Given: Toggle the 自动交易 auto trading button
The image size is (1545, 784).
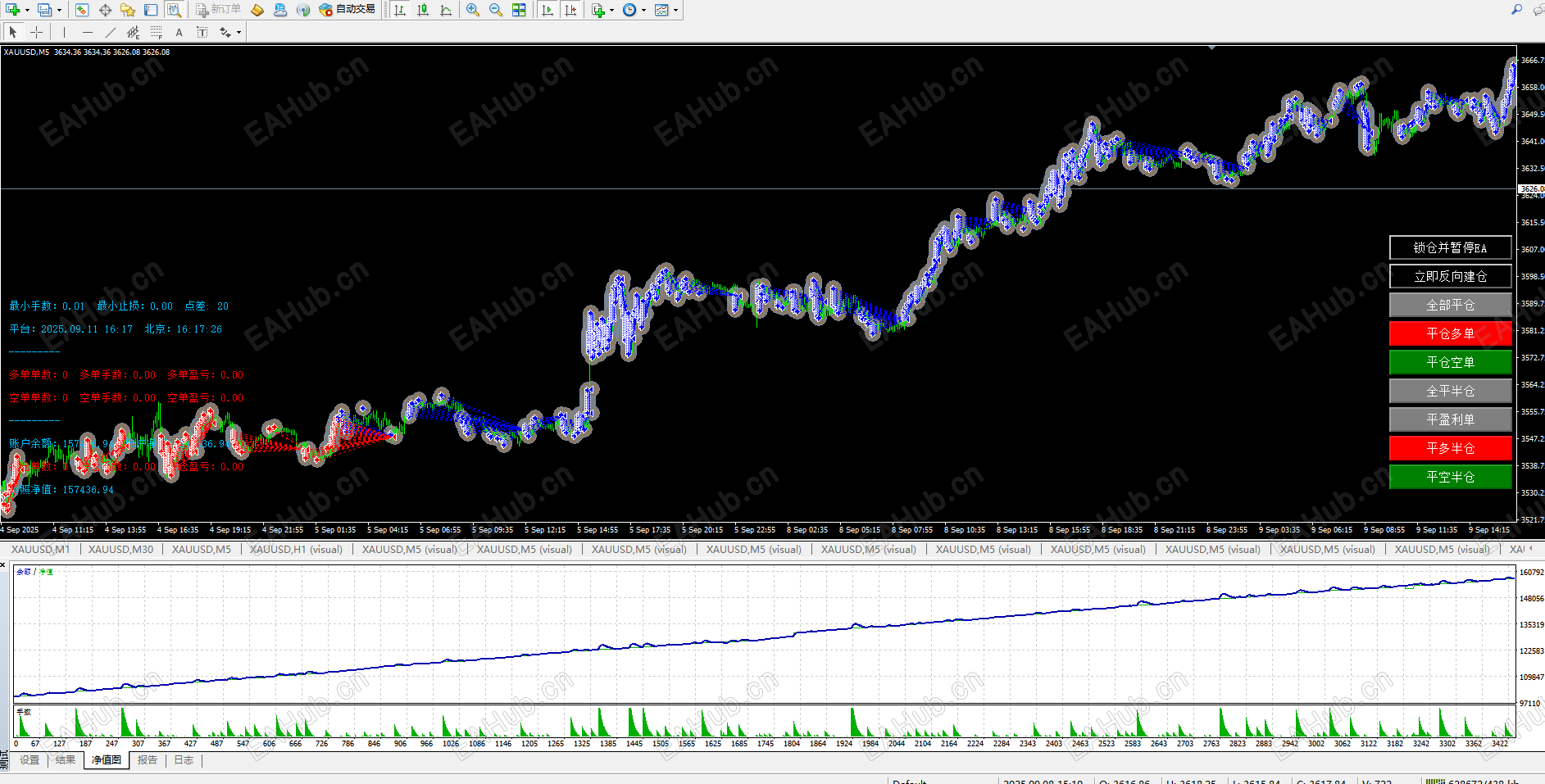Looking at the screenshot, I should coord(347,10).
